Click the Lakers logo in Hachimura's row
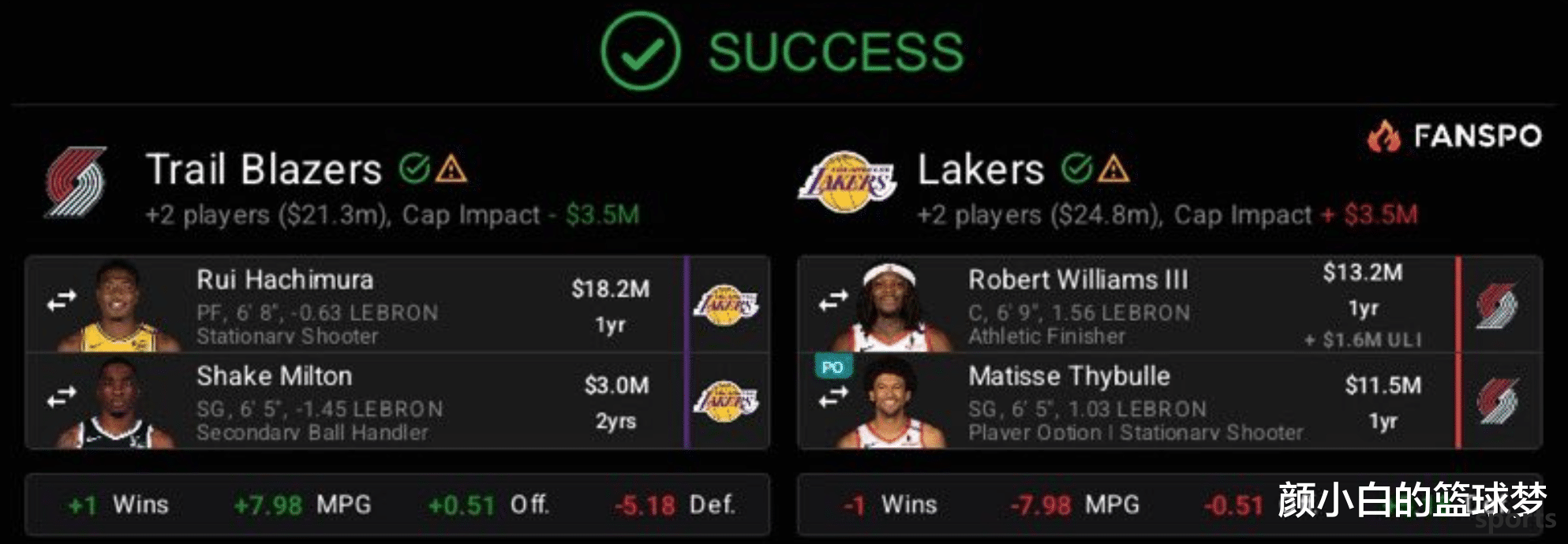1568x544 pixels. [726, 304]
